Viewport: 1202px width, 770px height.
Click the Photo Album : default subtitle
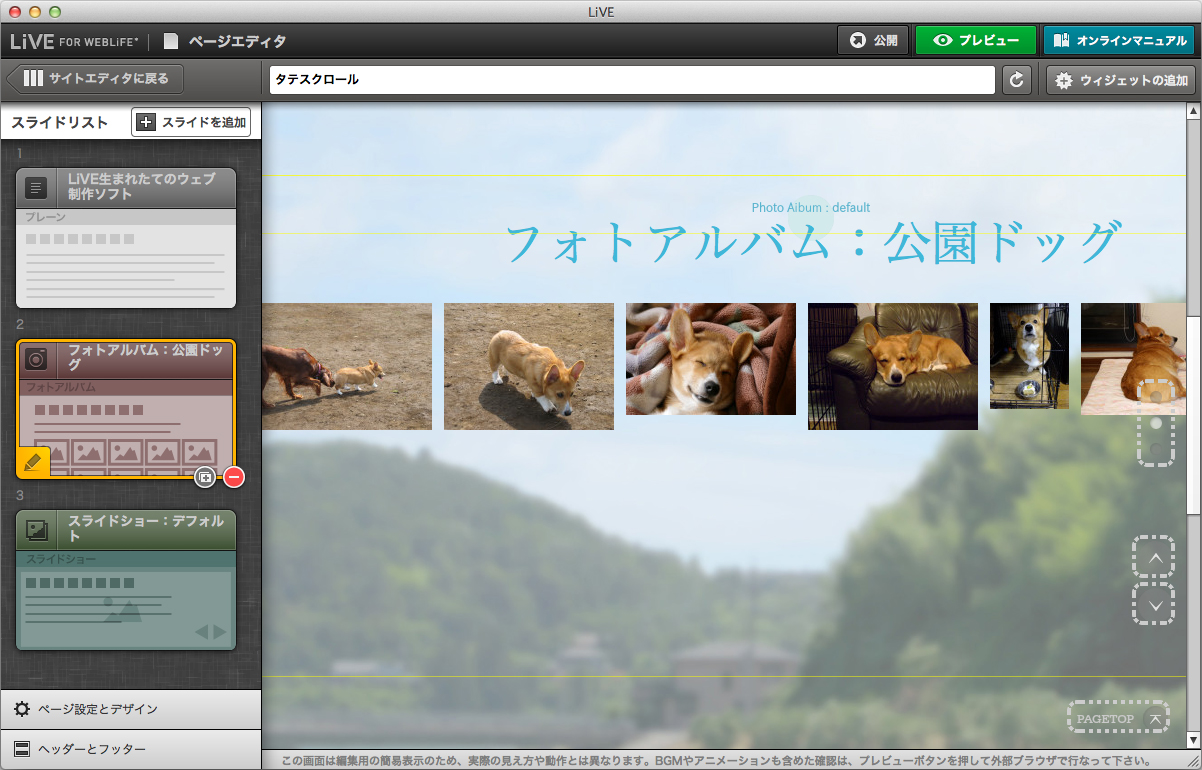(x=811, y=207)
